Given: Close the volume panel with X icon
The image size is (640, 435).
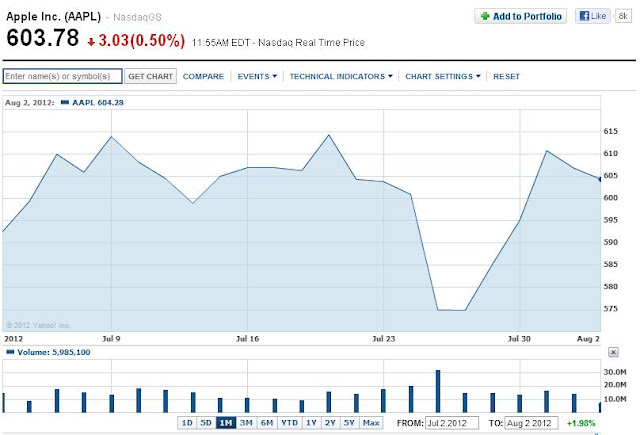Looking at the screenshot, I should (x=613, y=352).
